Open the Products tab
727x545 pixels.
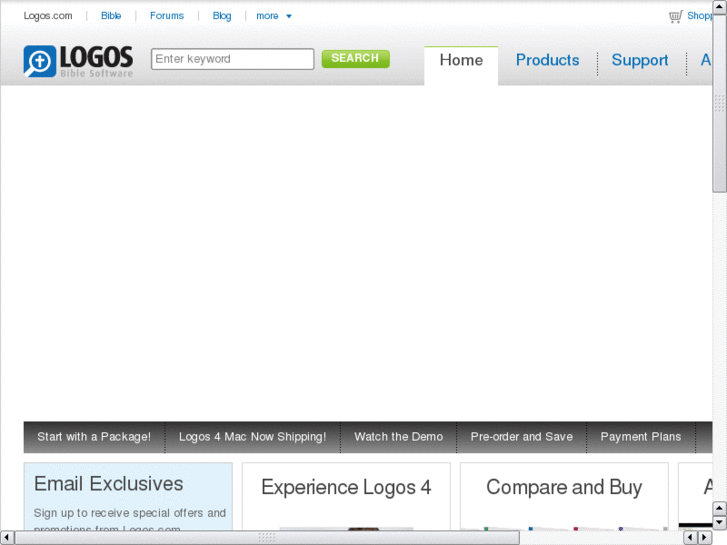(x=548, y=60)
